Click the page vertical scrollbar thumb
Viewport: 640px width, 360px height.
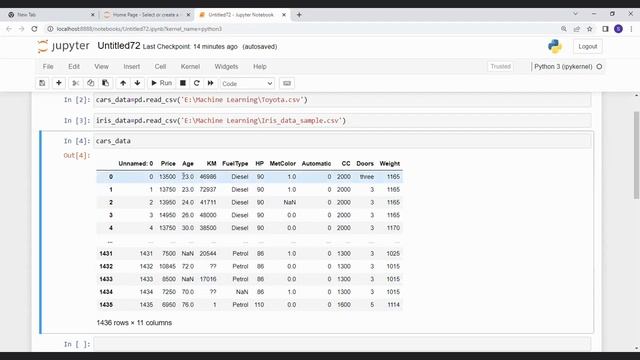coord(636,155)
